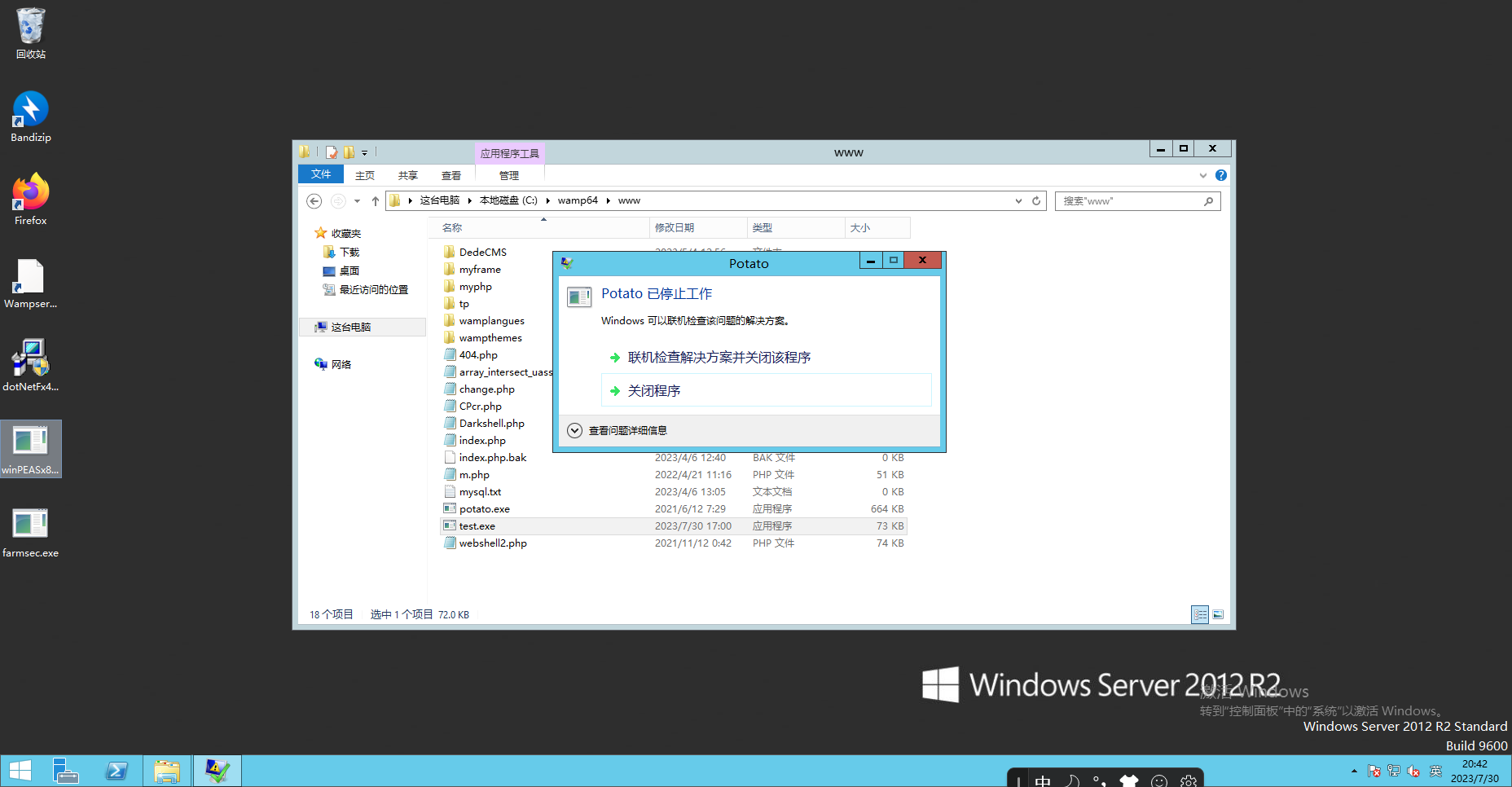This screenshot has width=1512, height=787.
Task: Switch to the 管理 ribbon tab
Action: click(x=509, y=175)
